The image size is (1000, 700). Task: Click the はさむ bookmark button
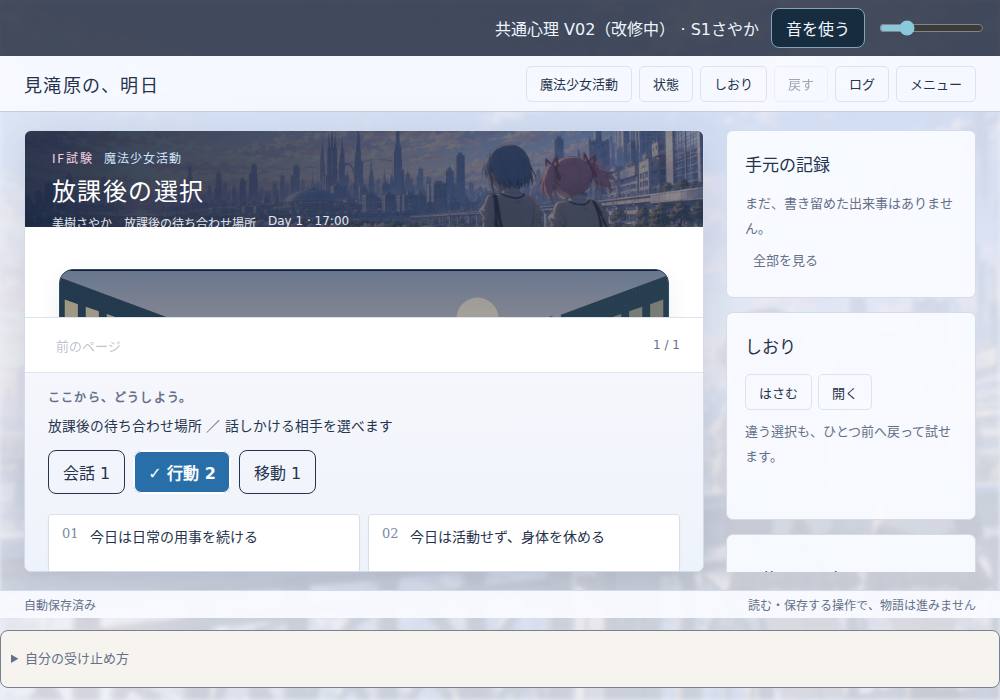[778, 393]
